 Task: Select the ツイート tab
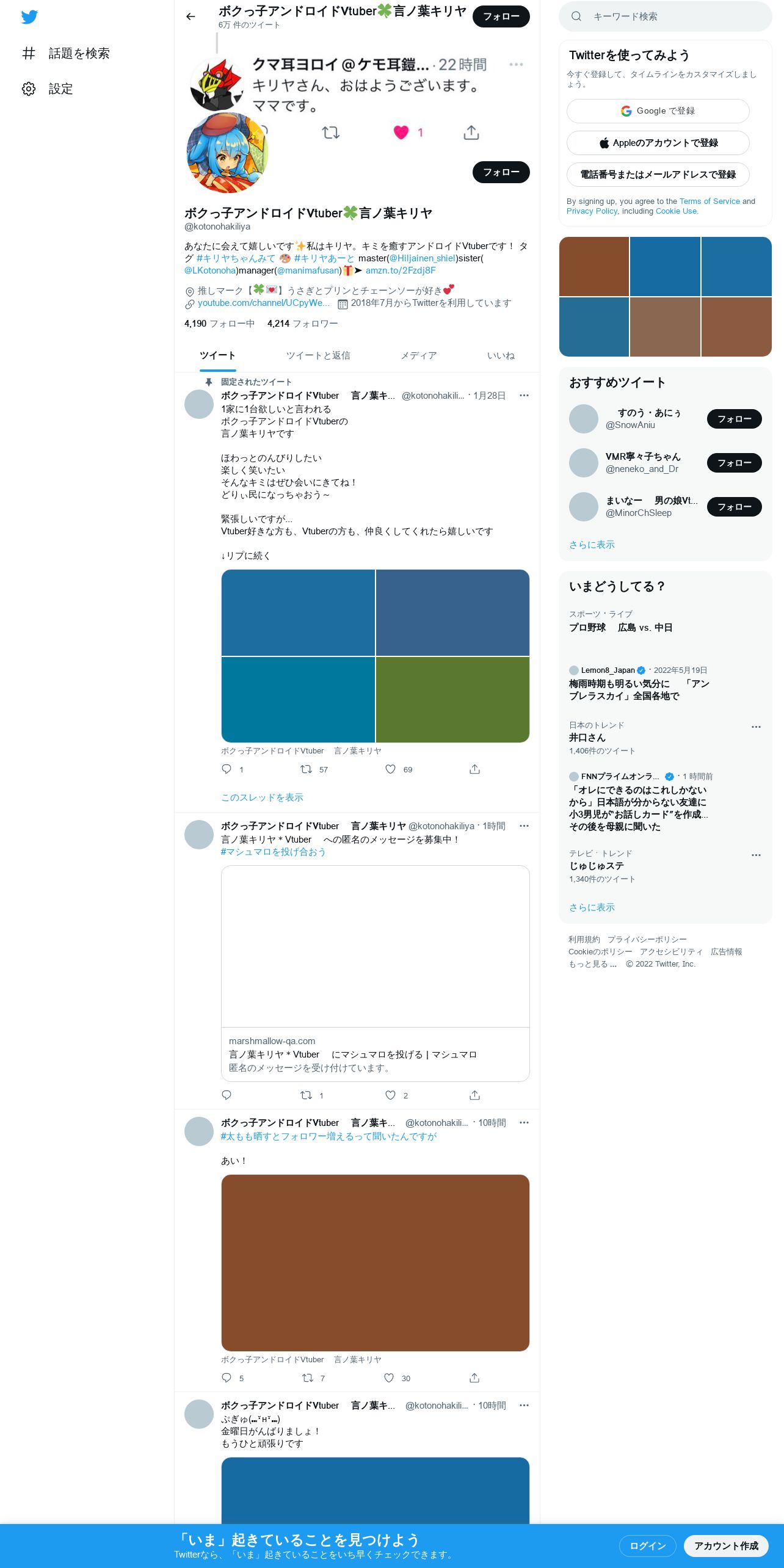pos(217,355)
